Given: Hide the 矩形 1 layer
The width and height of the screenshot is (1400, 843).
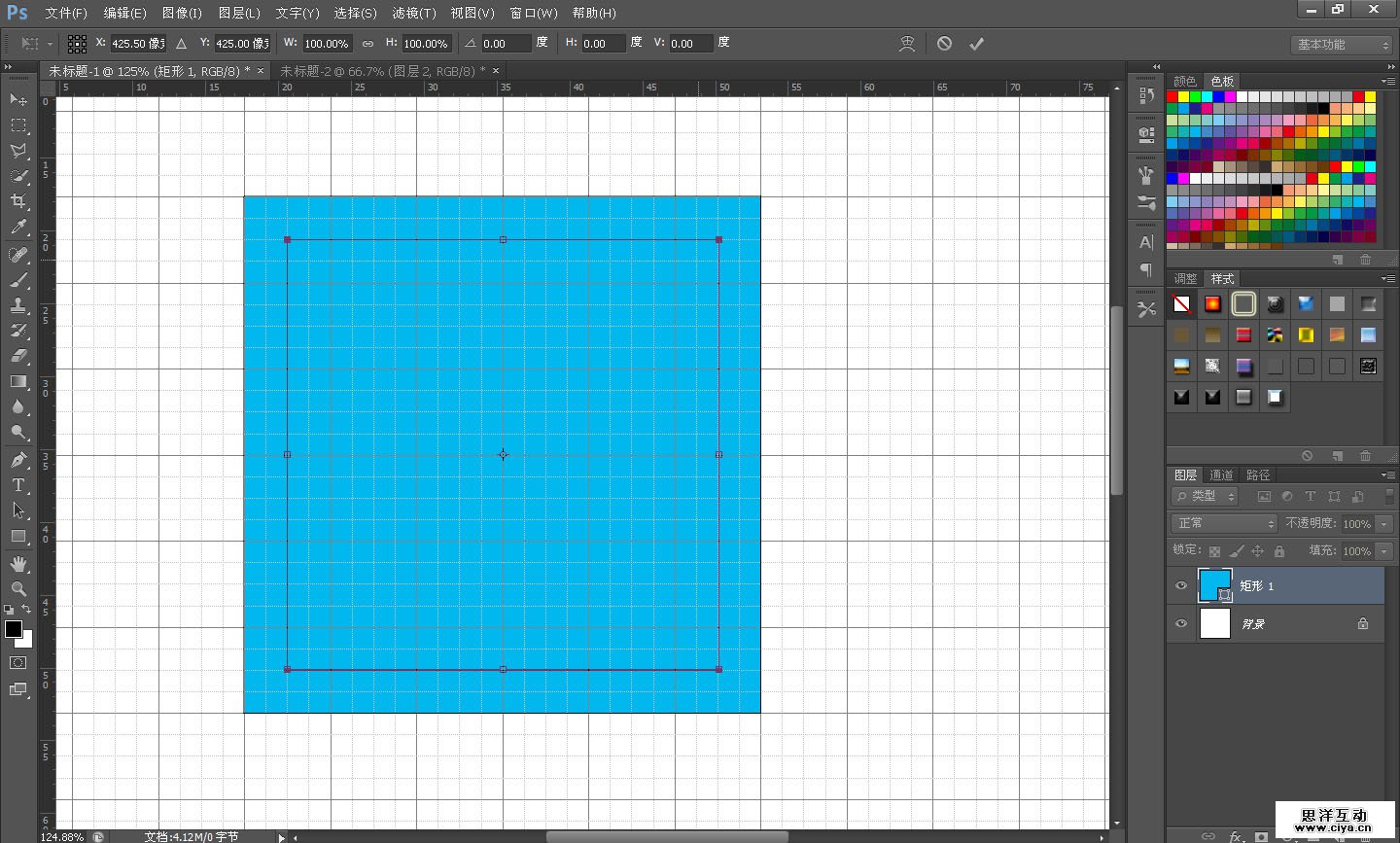Looking at the screenshot, I should [1181, 585].
